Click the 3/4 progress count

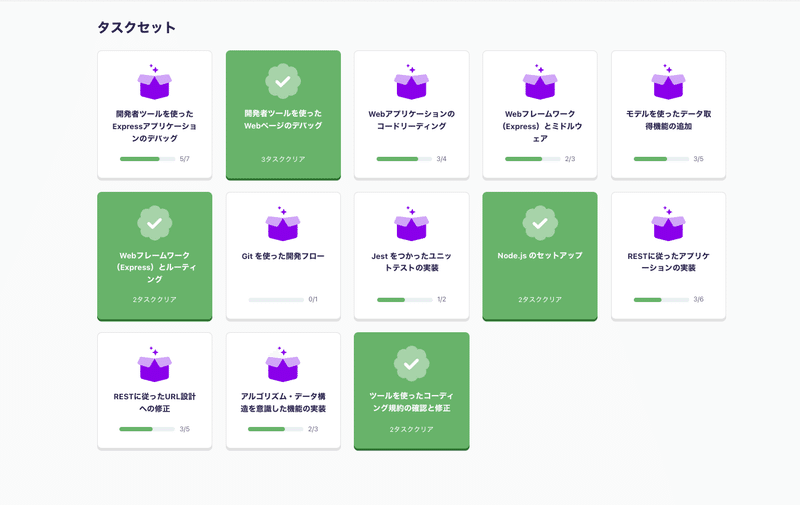441,159
